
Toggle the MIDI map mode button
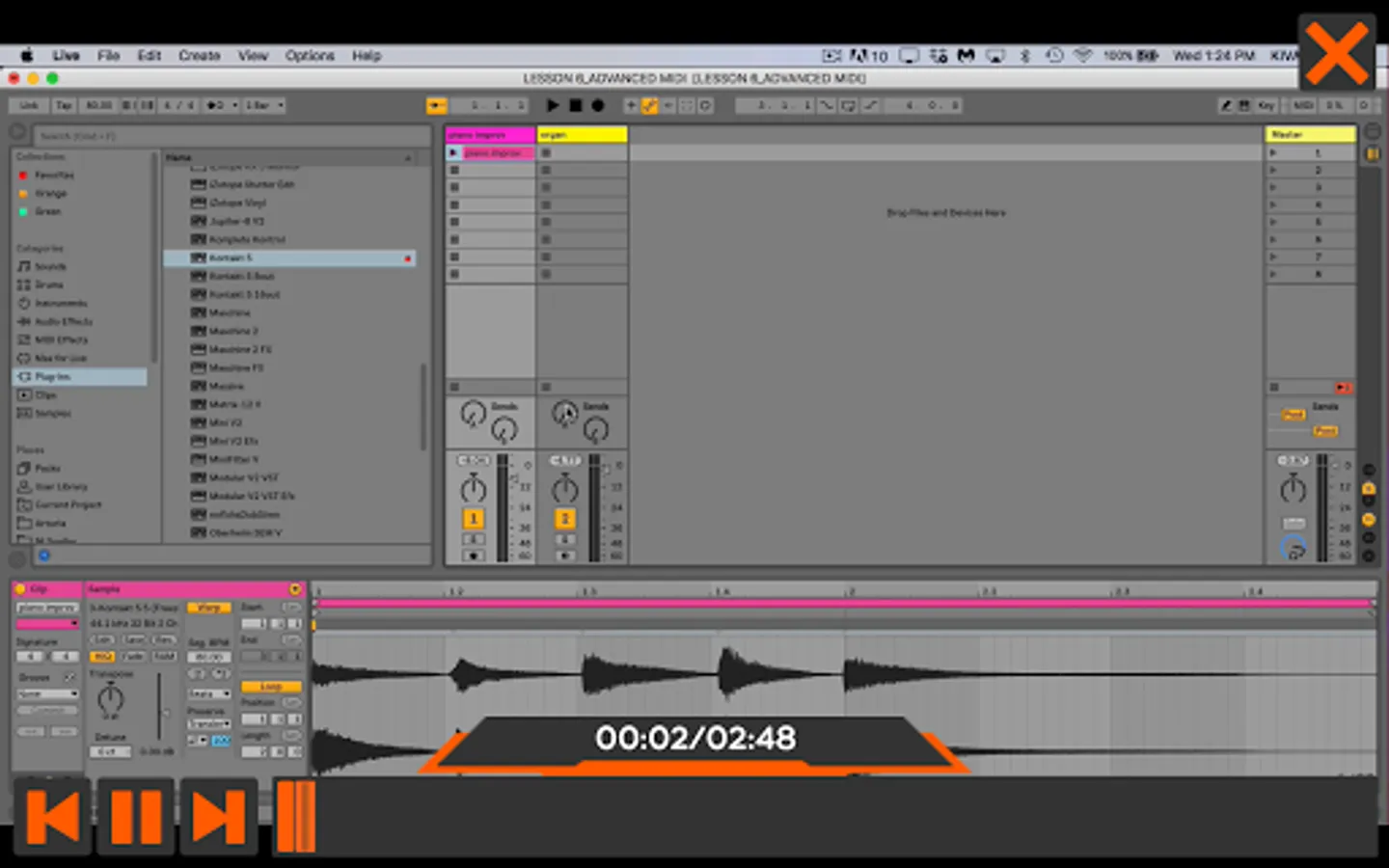[x=1303, y=105]
